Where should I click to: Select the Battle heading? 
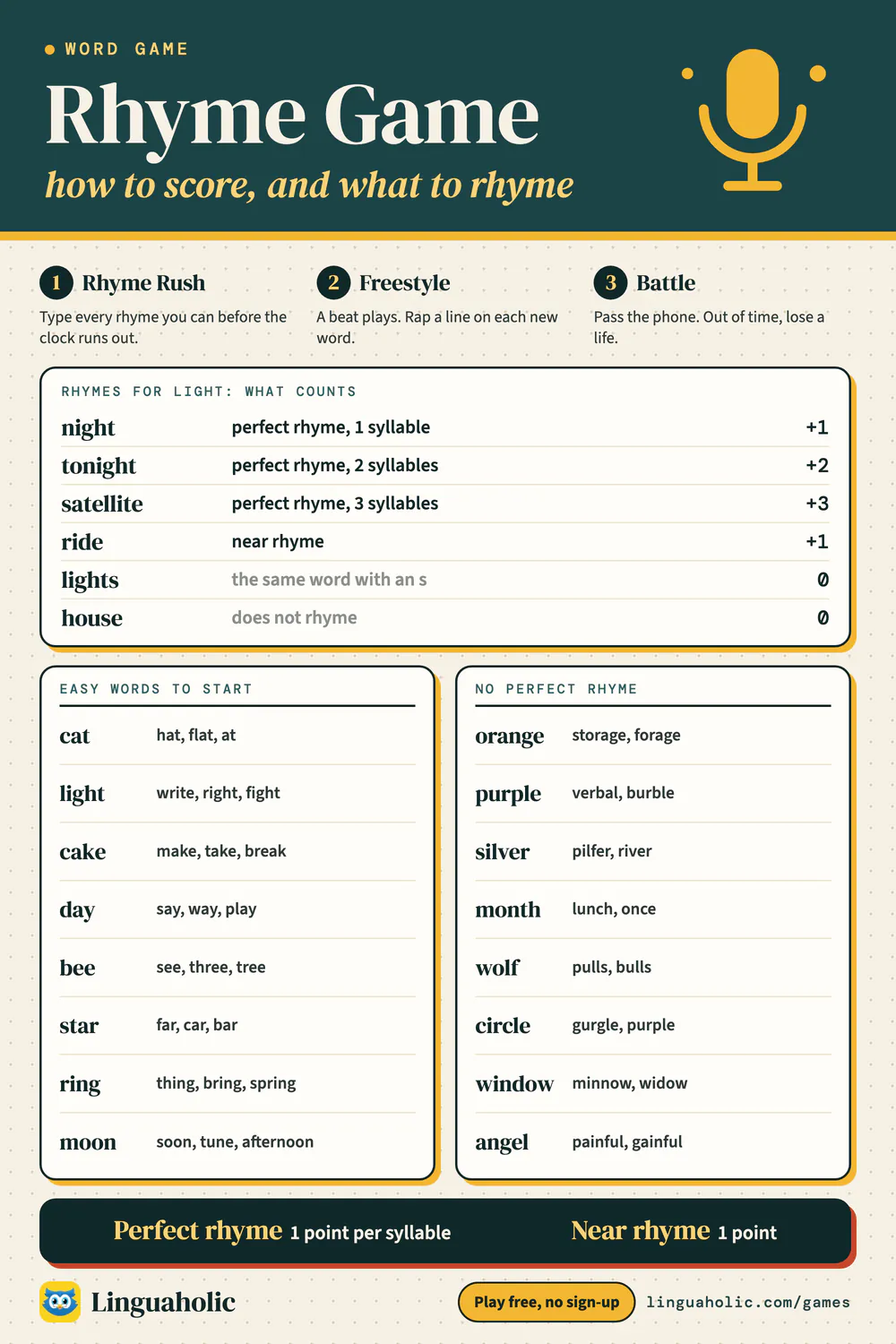[666, 283]
